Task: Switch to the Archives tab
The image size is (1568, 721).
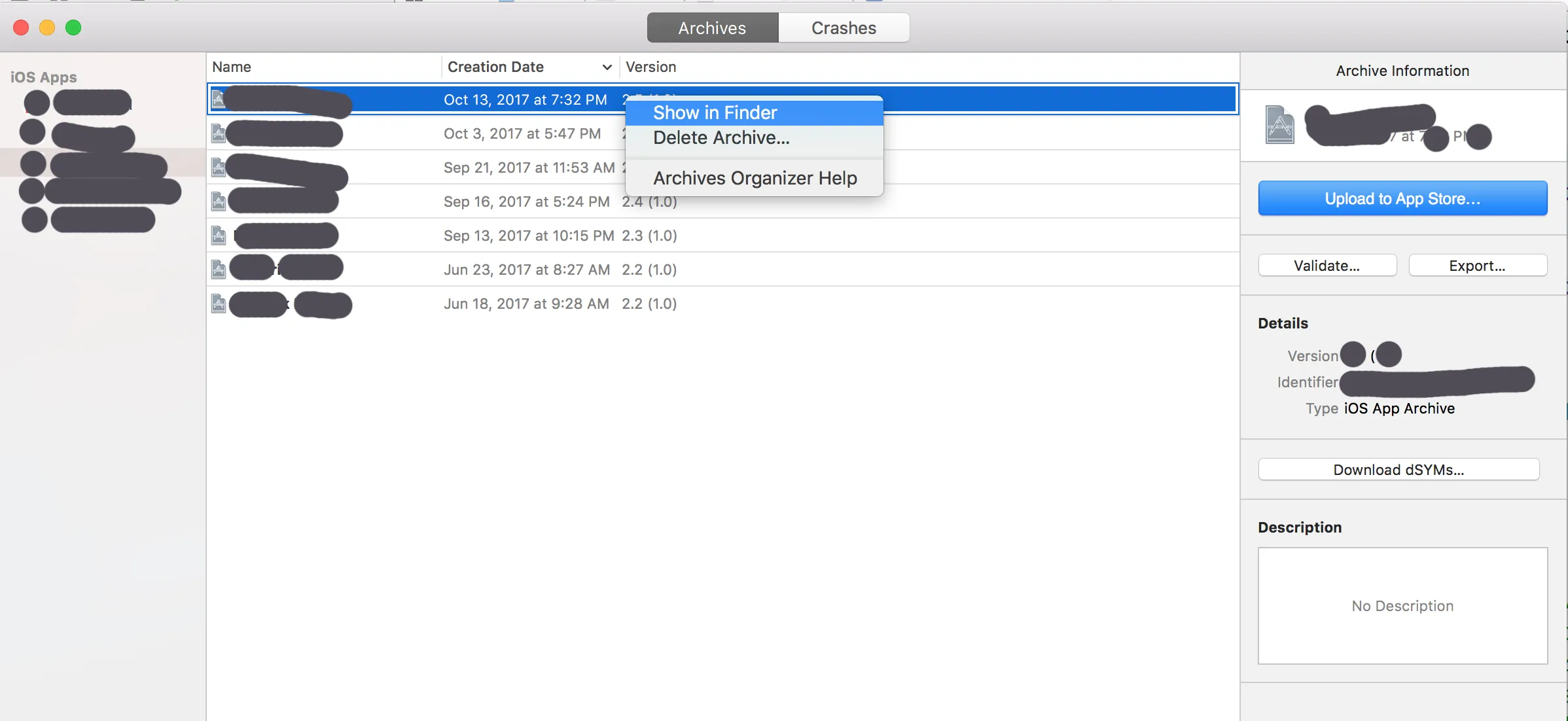Action: tap(712, 28)
